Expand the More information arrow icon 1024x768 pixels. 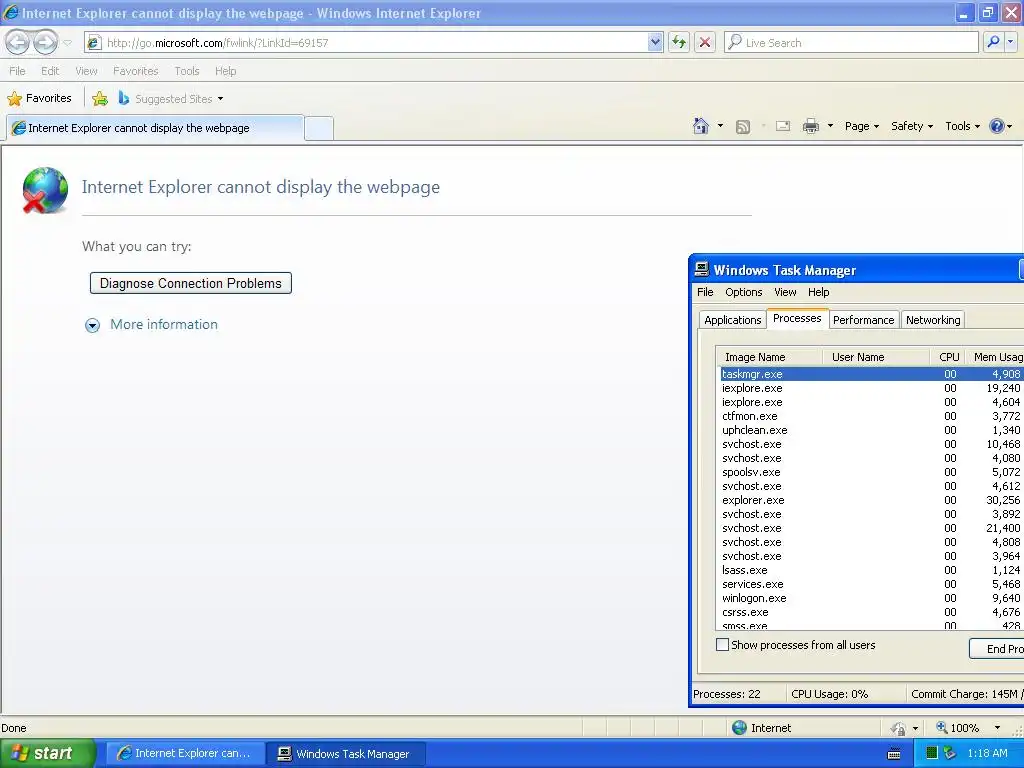93,325
